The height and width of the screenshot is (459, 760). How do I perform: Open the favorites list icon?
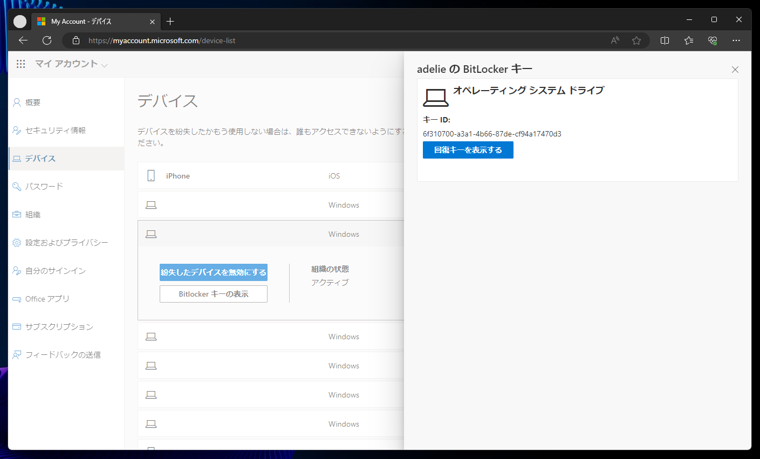pos(689,41)
